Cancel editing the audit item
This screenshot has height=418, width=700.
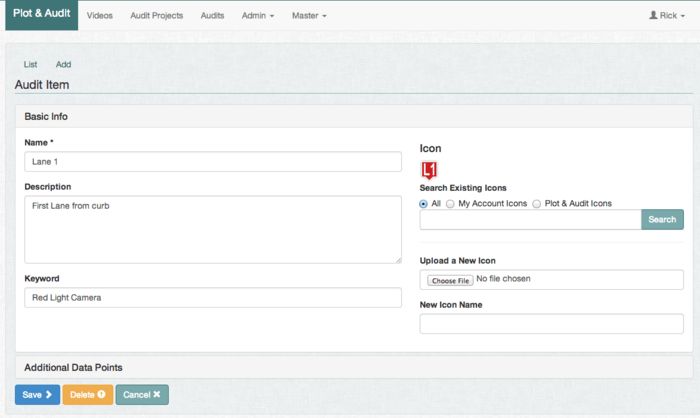point(142,395)
